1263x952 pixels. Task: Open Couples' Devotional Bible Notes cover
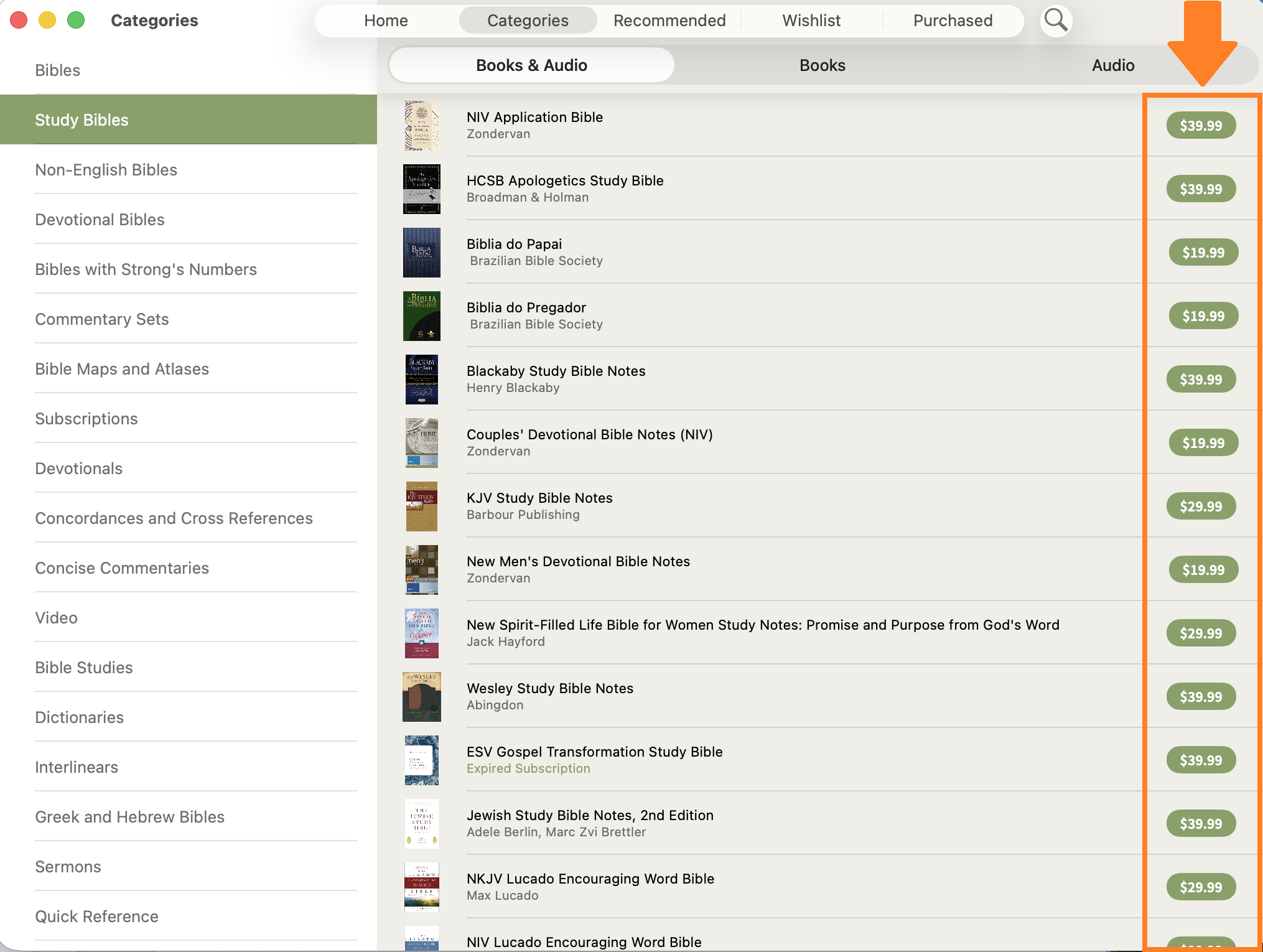422,443
